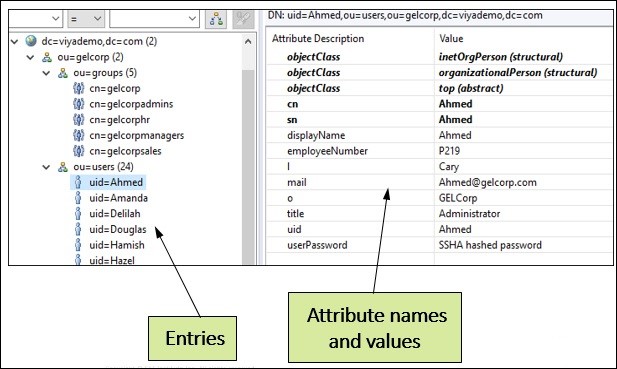
Task: Click the subtree search toolbar icon
Action: coord(216,18)
